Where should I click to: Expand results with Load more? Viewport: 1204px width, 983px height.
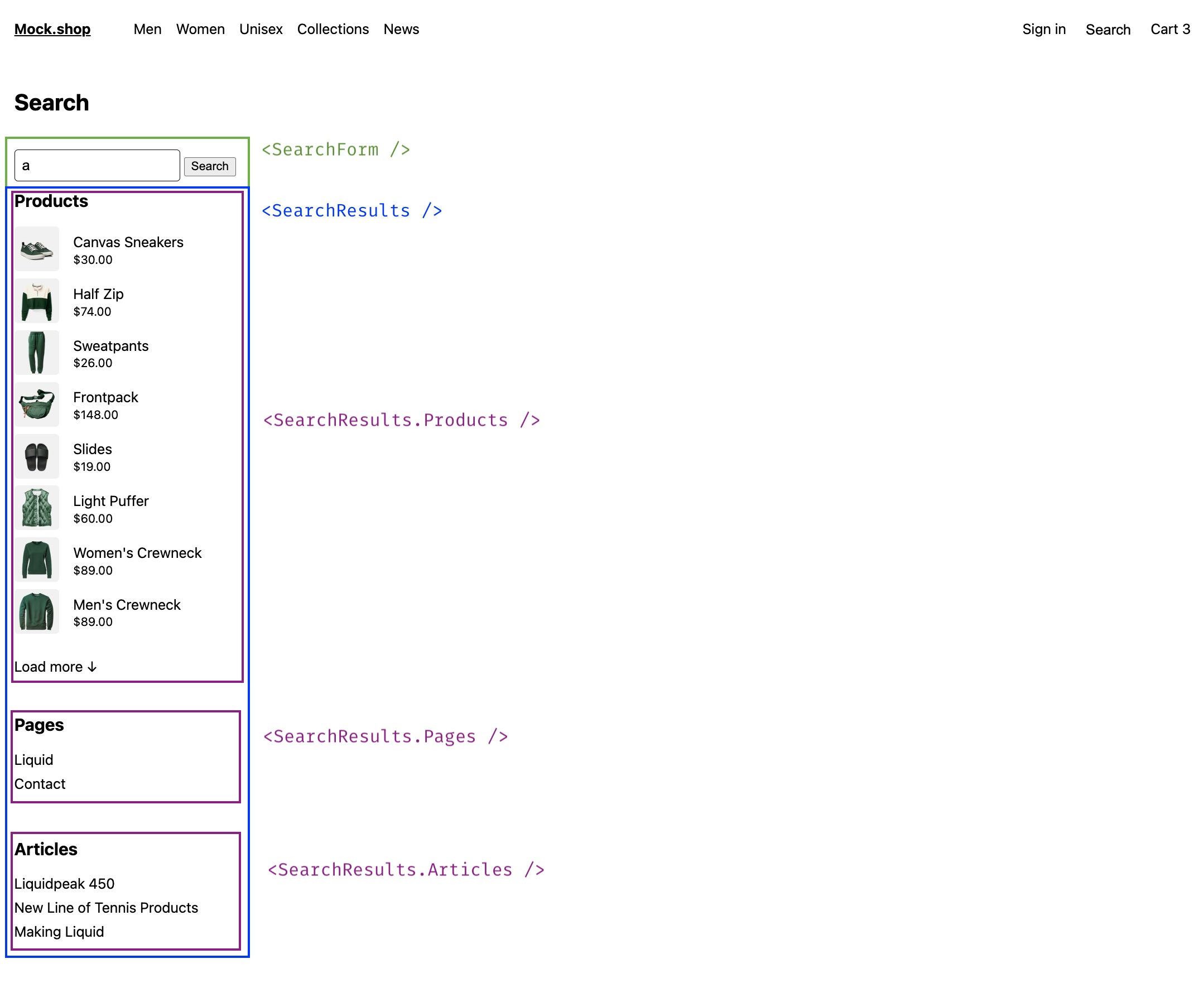coord(55,667)
